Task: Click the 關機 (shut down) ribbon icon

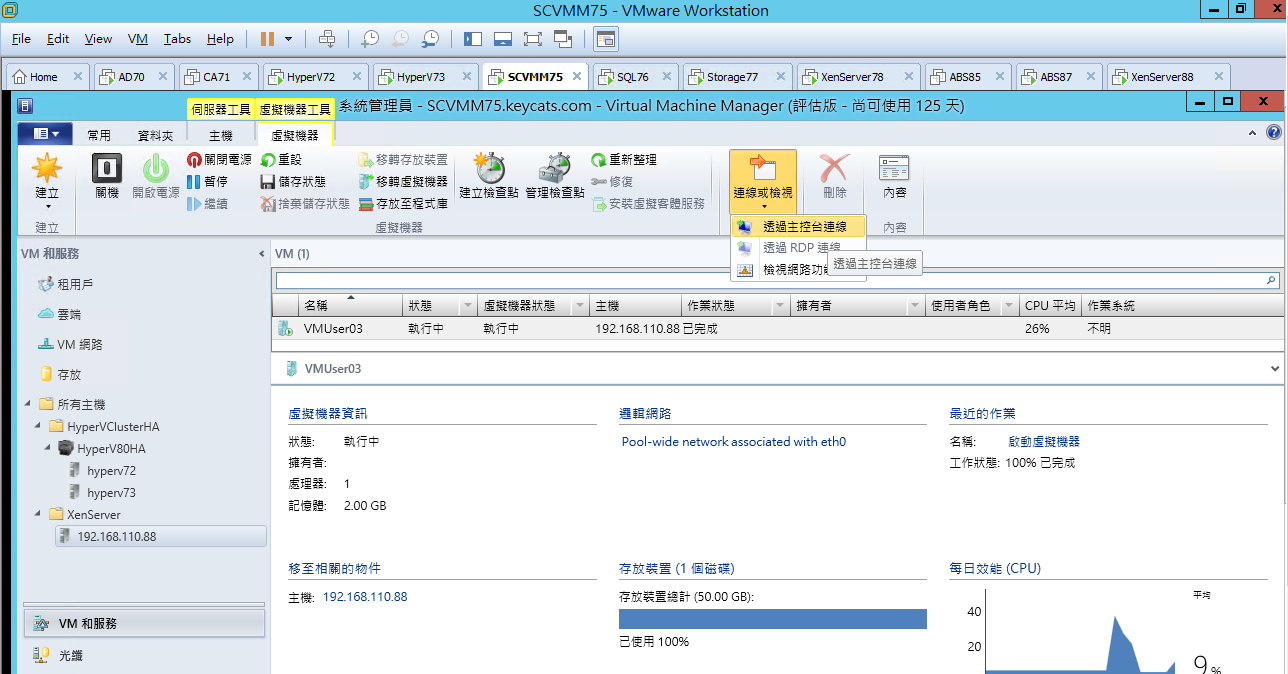Action: 107,177
